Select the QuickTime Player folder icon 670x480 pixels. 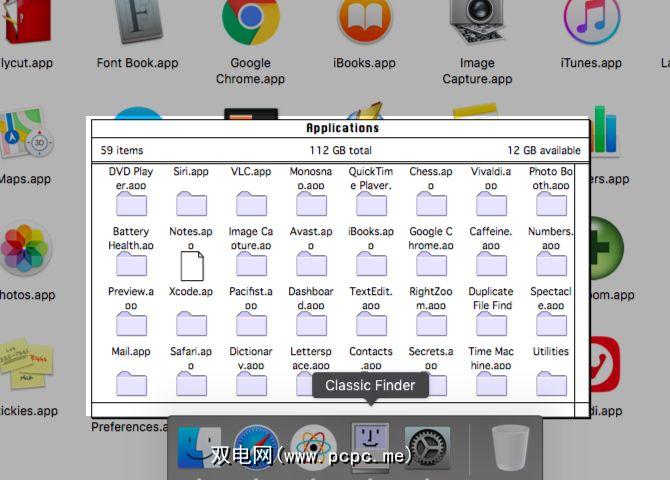[x=371, y=204]
